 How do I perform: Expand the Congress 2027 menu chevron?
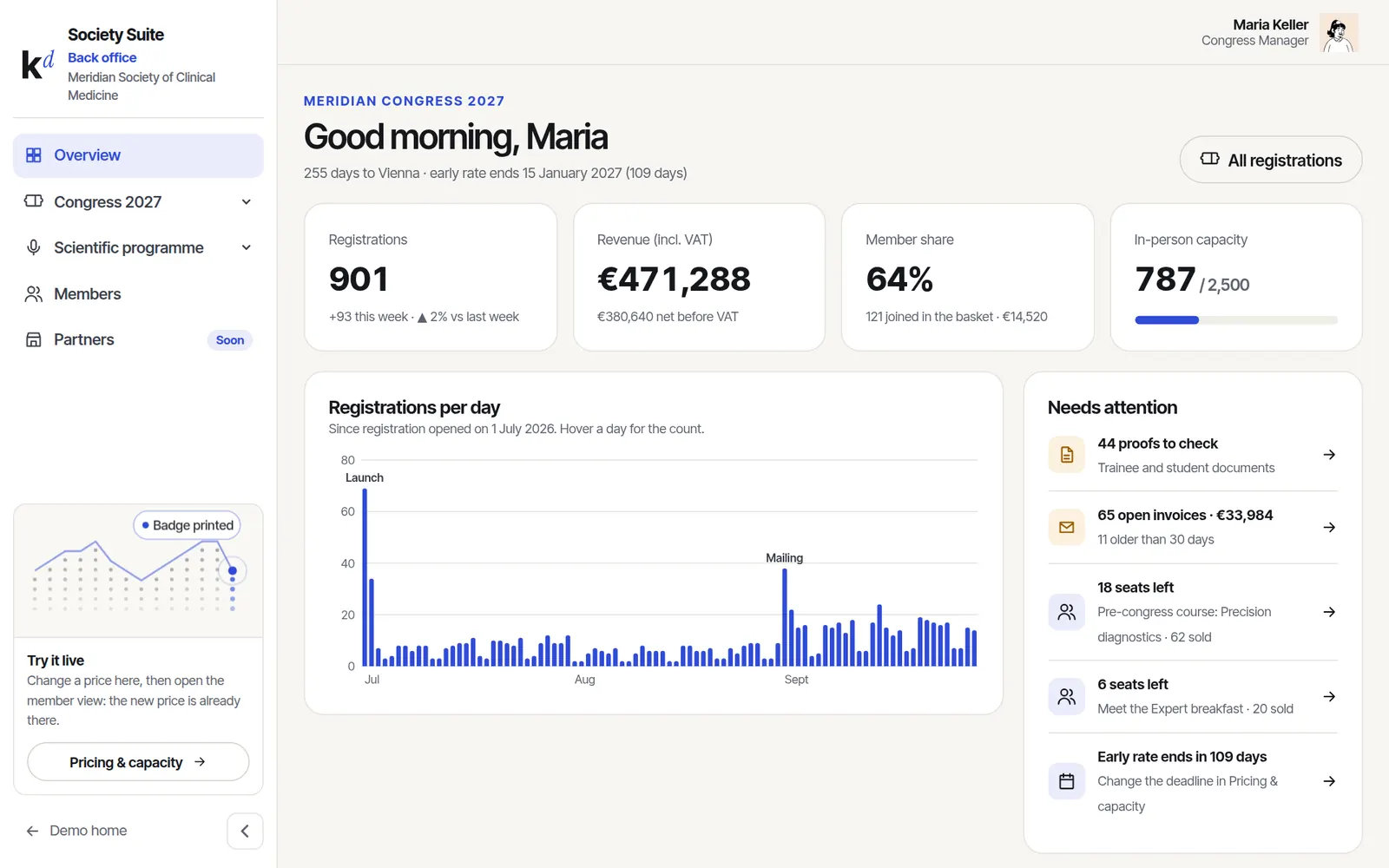247,202
